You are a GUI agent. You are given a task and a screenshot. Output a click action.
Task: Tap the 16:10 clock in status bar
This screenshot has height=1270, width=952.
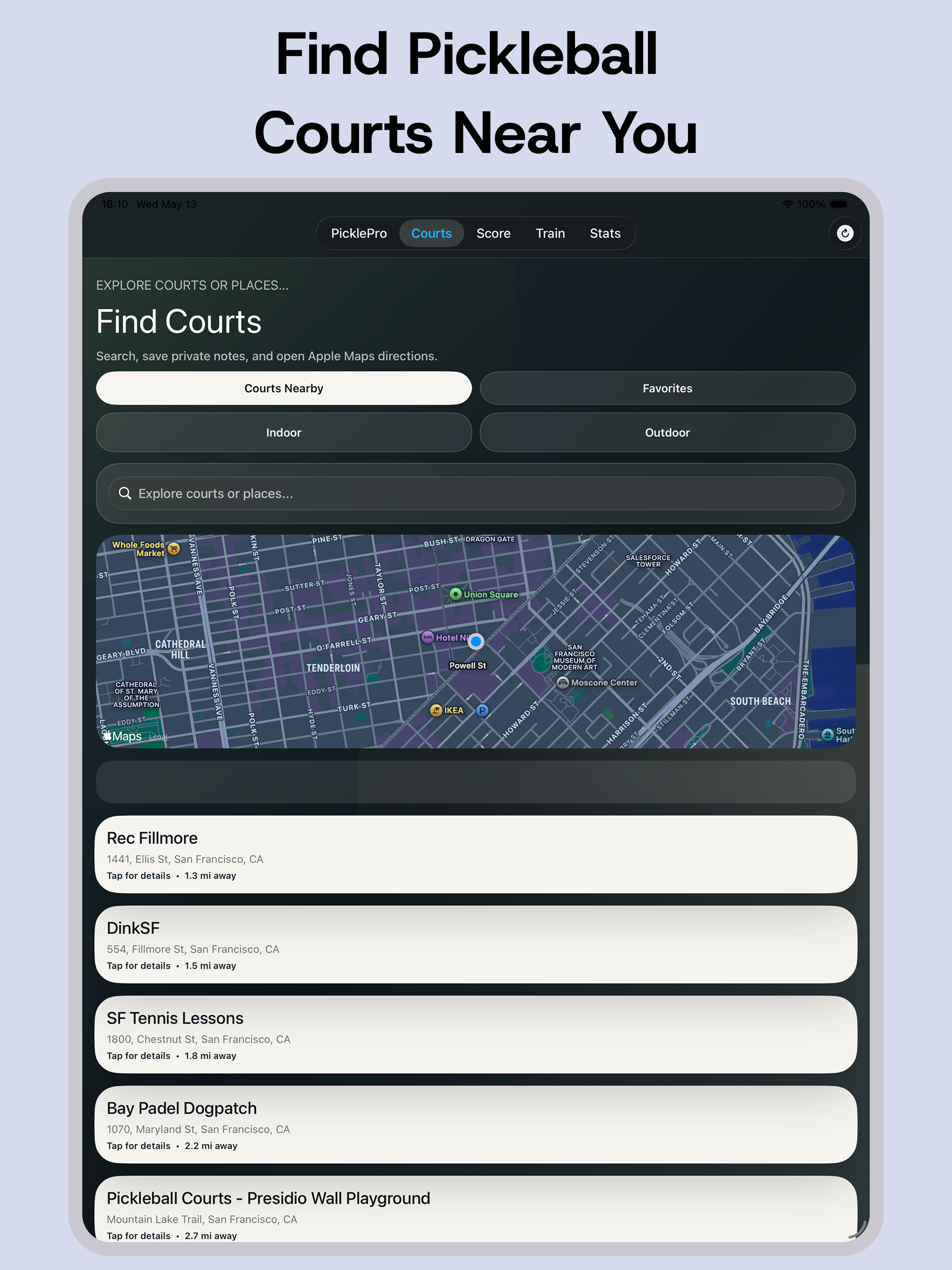115,204
